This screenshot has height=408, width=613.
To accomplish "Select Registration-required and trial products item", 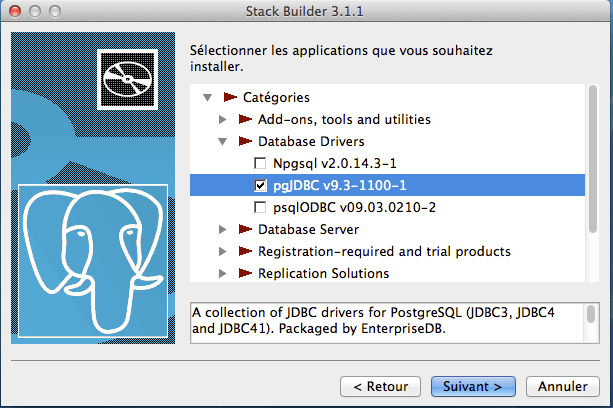I will click(x=384, y=252).
